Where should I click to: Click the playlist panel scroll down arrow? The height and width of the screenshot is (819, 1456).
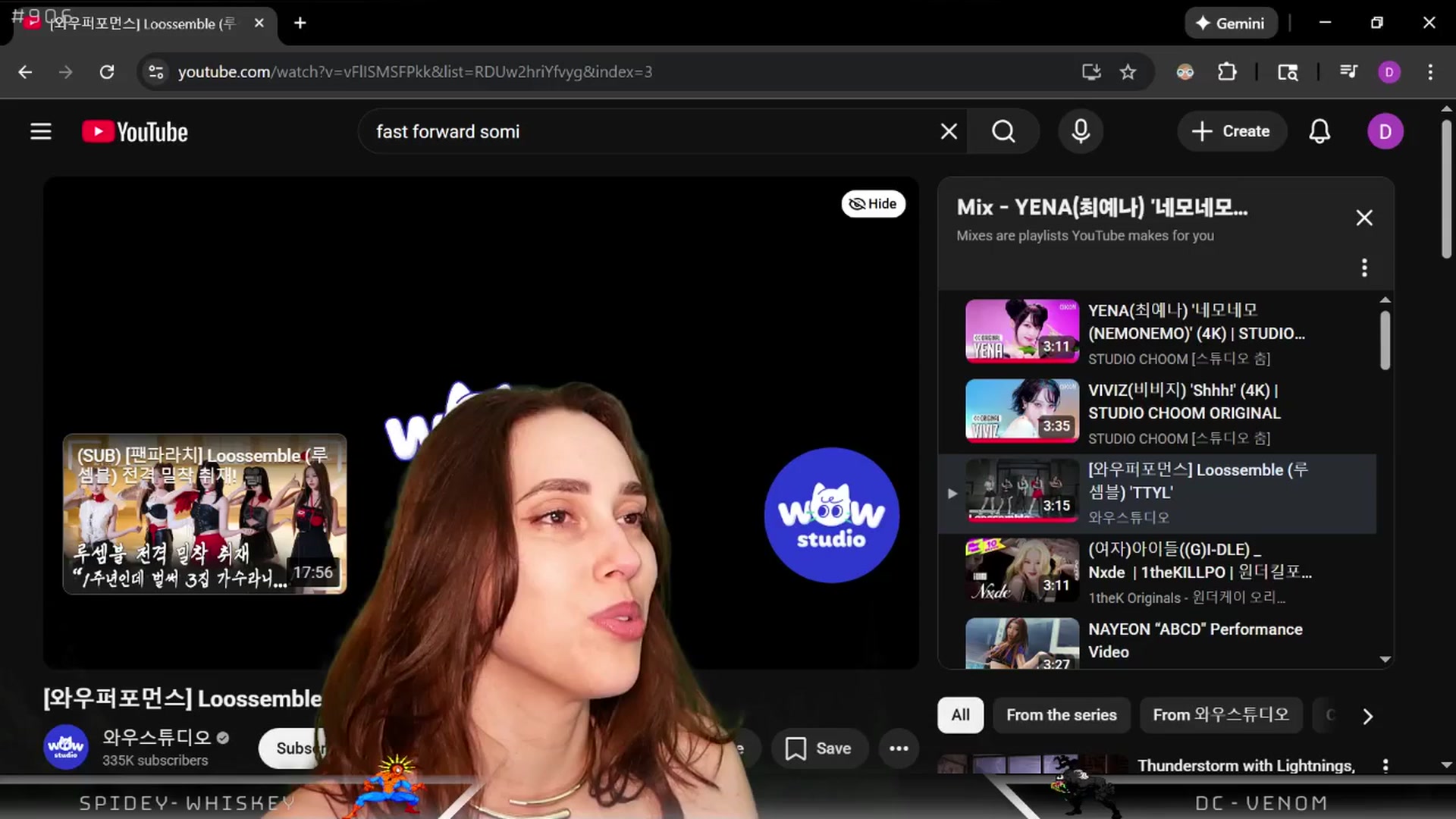click(x=1385, y=660)
